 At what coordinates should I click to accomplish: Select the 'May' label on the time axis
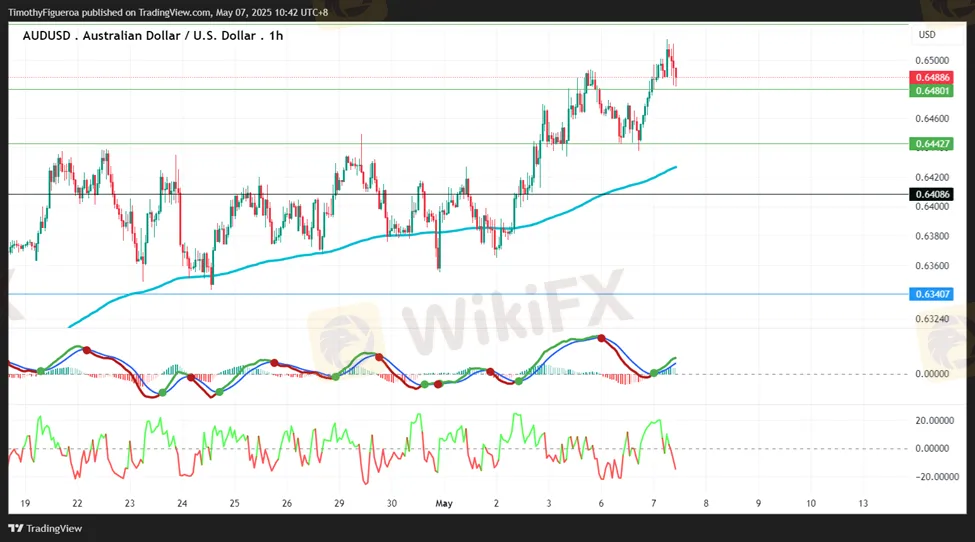pyautogui.click(x=443, y=503)
